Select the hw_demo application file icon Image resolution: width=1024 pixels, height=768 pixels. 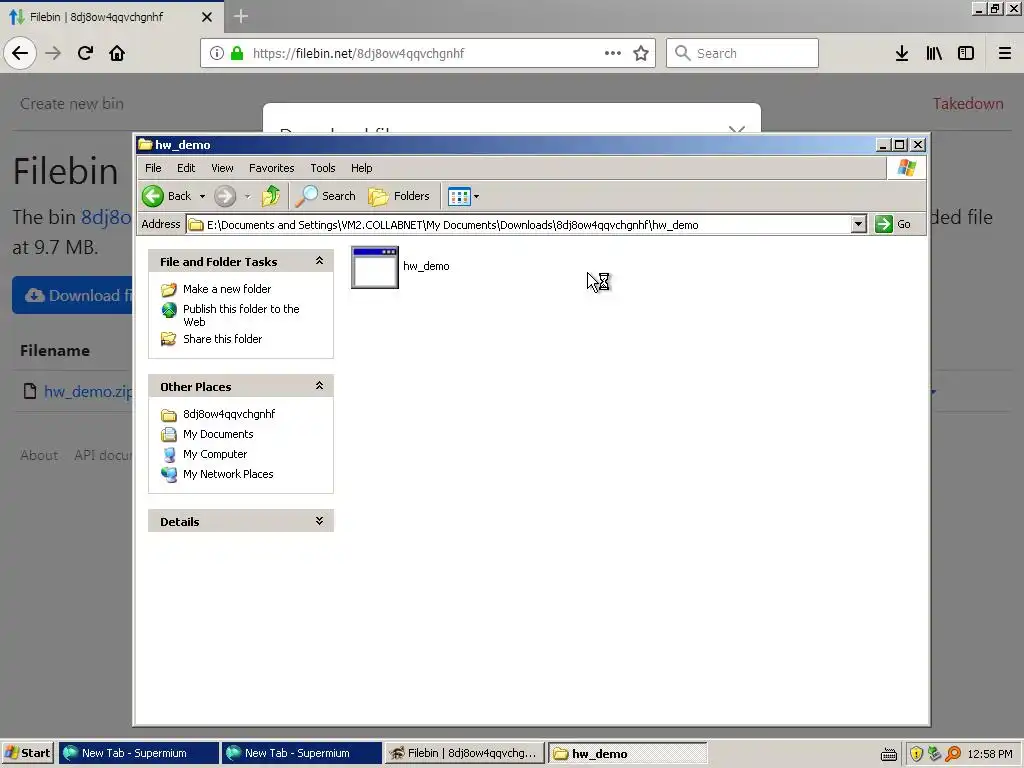pyautogui.click(x=375, y=267)
